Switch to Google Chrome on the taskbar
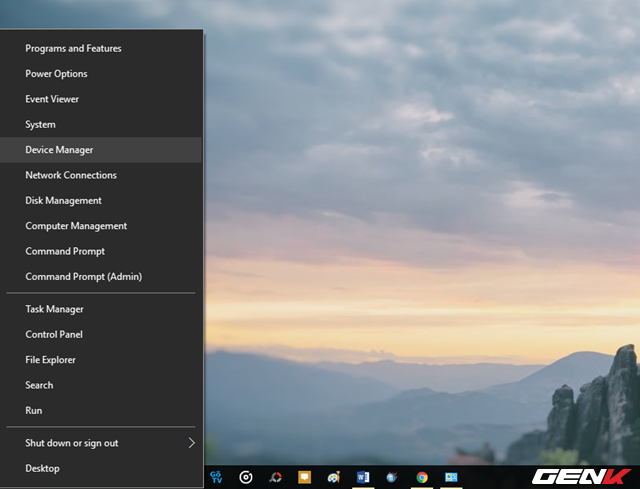The height and width of the screenshot is (489, 640). pos(422,477)
